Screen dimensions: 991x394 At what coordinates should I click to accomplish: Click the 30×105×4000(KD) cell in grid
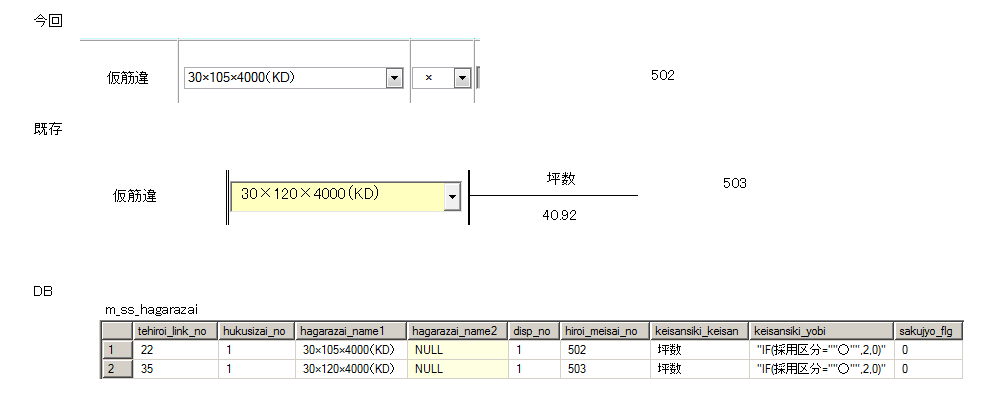click(x=351, y=350)
